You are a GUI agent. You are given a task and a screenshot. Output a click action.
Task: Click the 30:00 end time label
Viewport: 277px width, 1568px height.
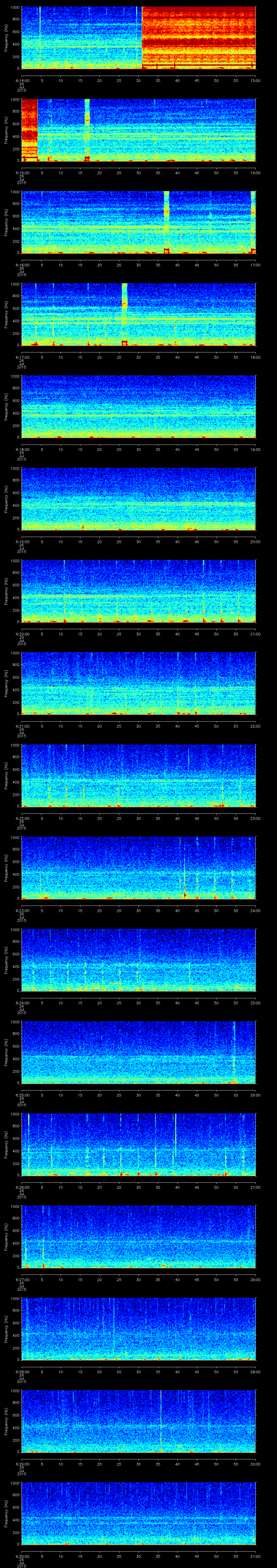pos(256,1464)
